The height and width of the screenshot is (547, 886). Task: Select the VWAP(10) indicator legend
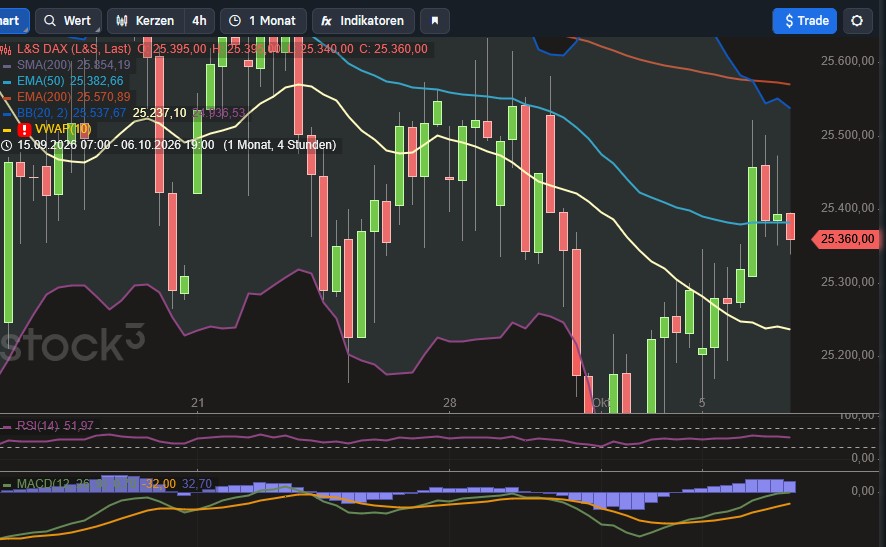63,129
